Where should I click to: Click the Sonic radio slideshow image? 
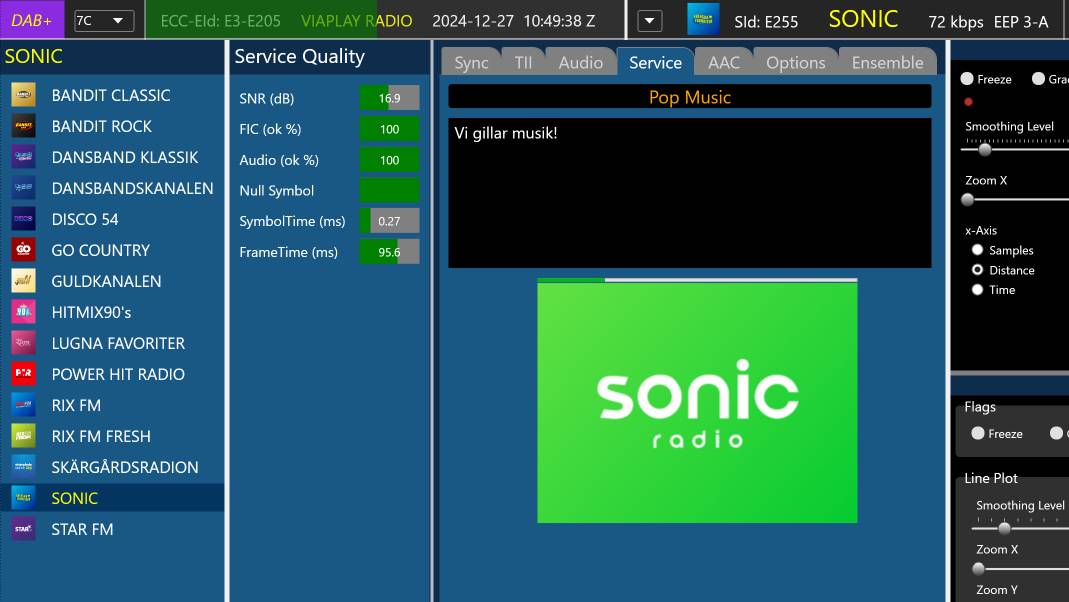tap(697, 402)
